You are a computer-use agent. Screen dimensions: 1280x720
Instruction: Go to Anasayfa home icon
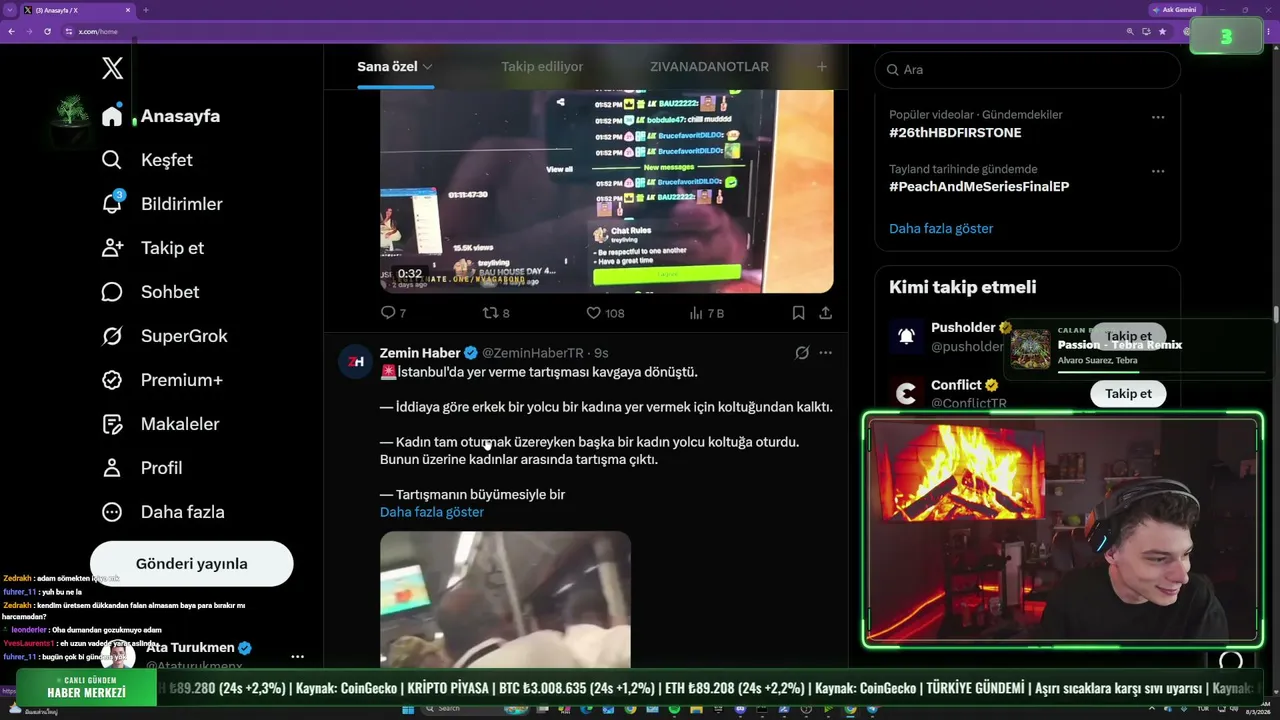pyautogui.click(x=112, y=116)
